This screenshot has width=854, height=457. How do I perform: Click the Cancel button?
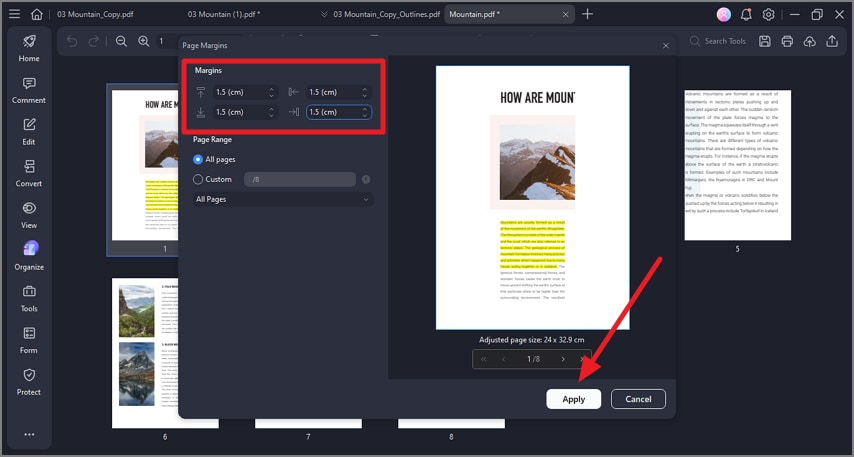tap(638, 399)
